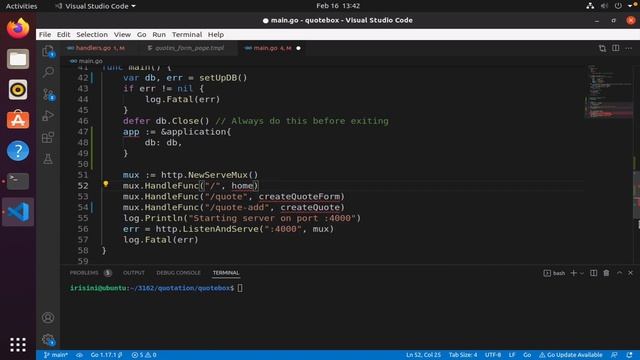Click into the terminal prompt input
This screenshot has width=640, height=360.
(240, 288)
